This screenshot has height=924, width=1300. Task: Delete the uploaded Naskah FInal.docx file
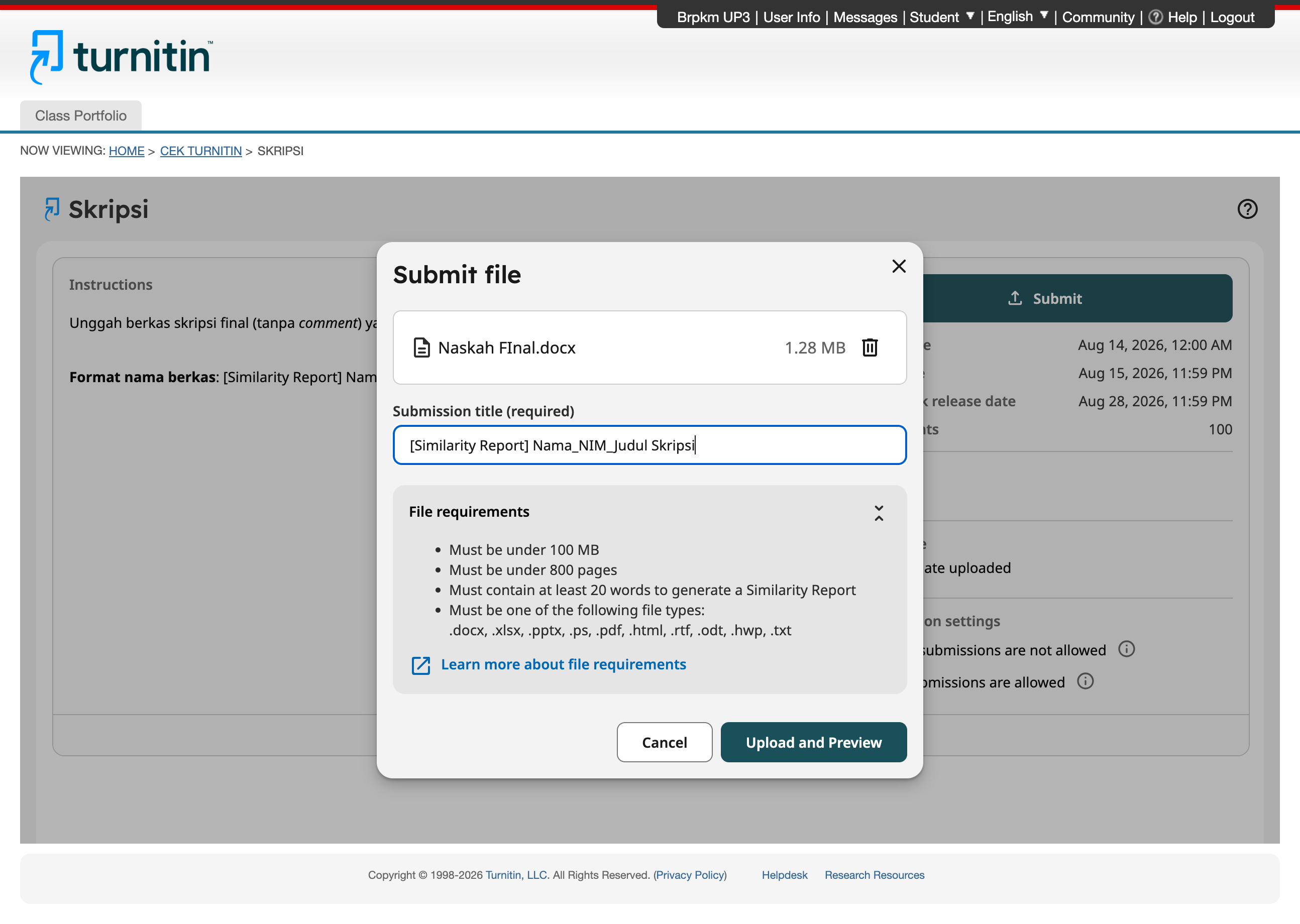pos(869,347)
